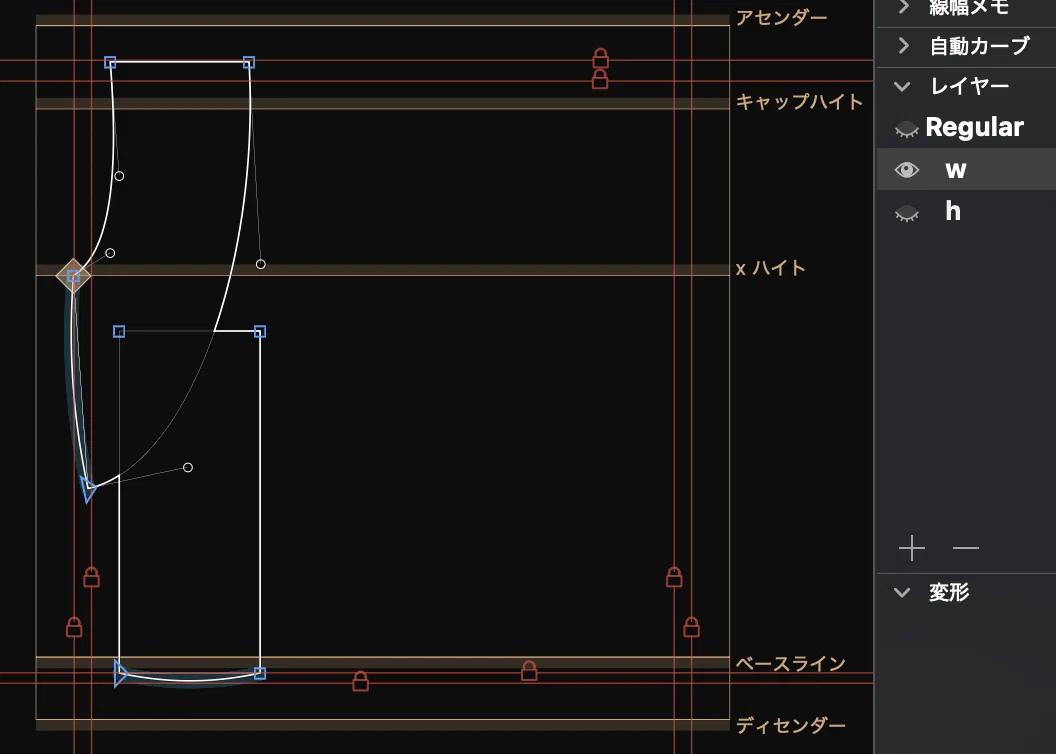Click the lock on the outermost left vertical guide
The height and width of the screenshot is (754, 1056).
pyautogui.click(x=74, y=627)
